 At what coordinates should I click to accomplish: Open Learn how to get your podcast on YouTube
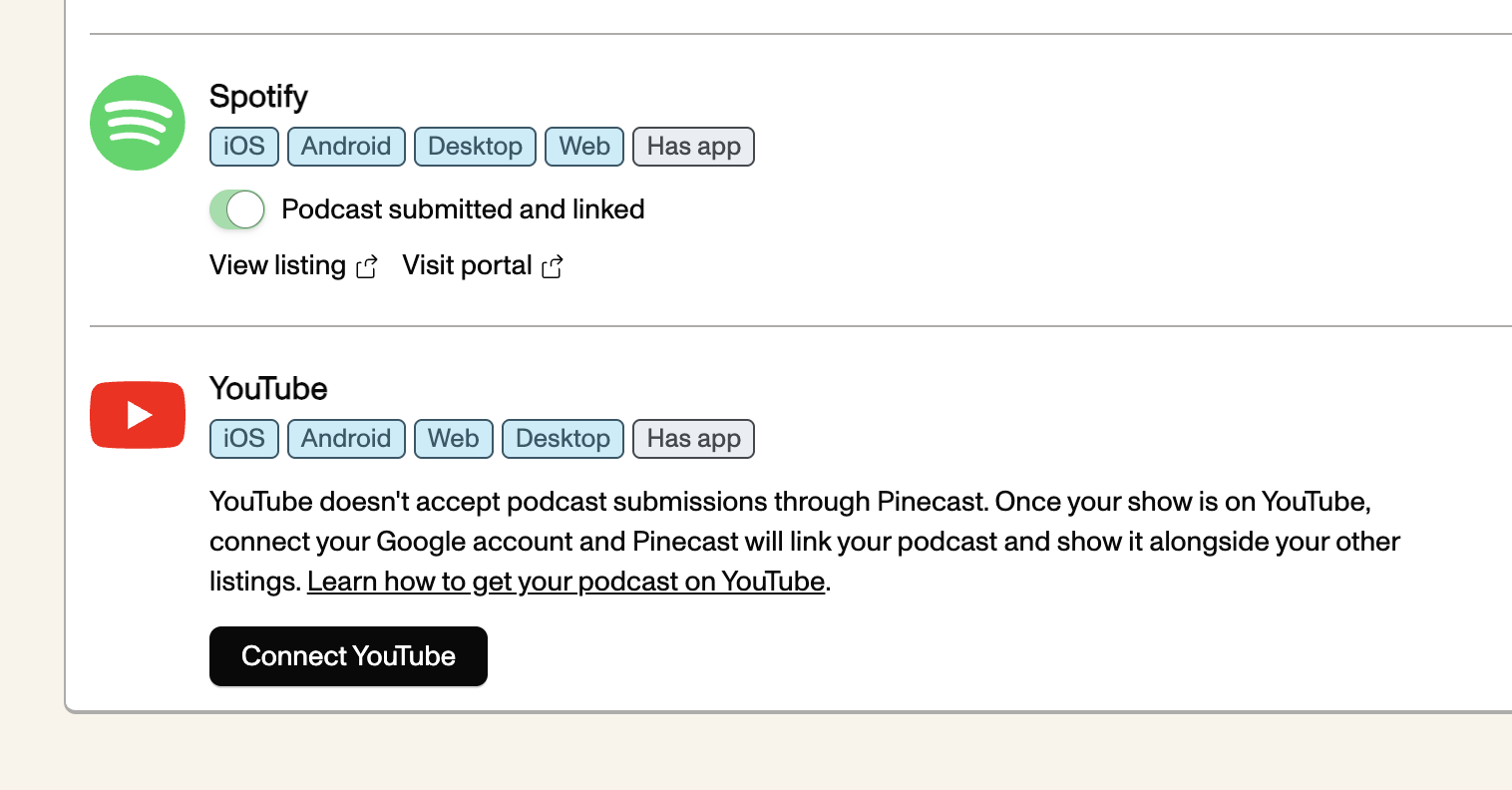coord(567,582)
